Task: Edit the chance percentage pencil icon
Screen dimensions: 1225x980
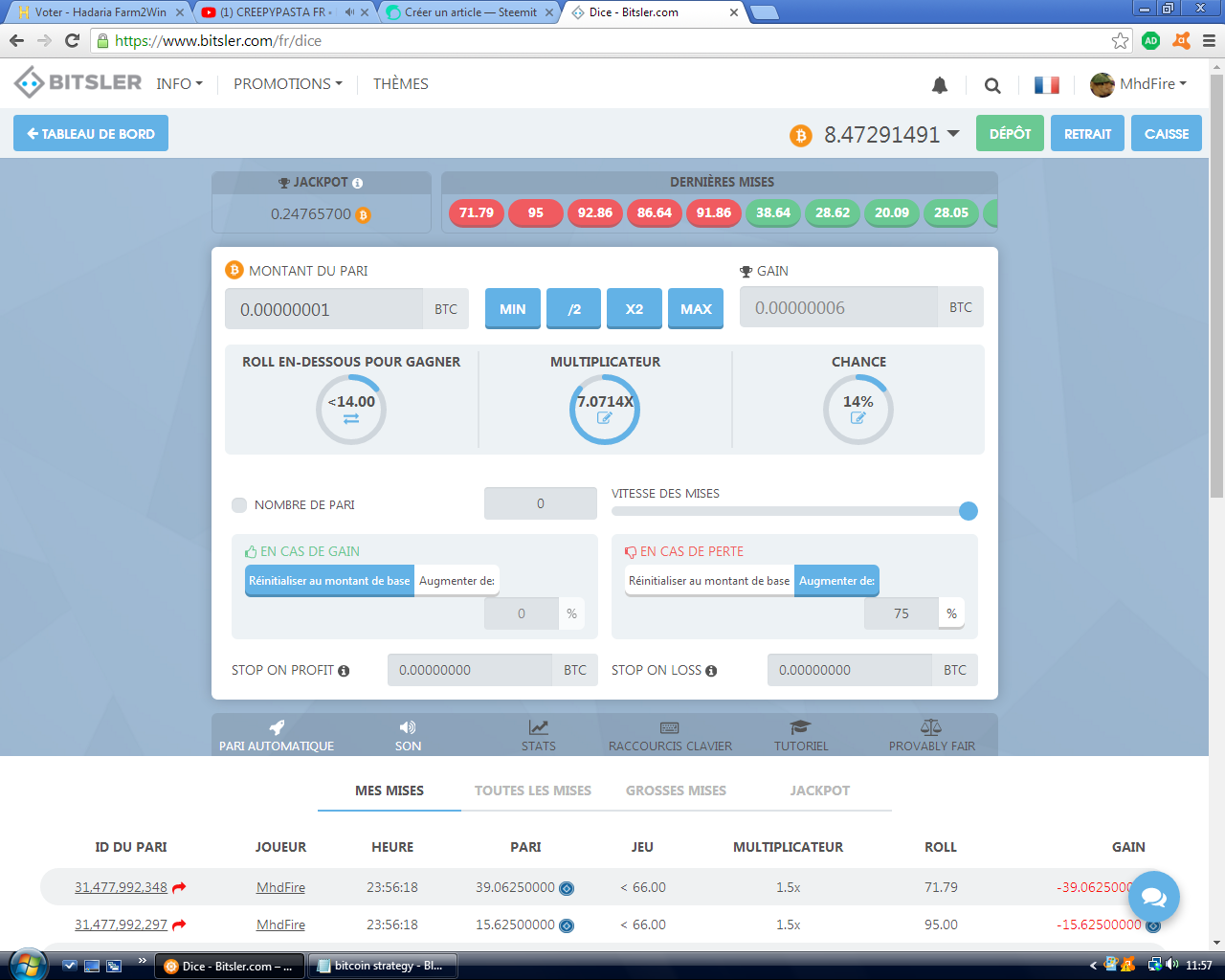Action: (858, 418)
